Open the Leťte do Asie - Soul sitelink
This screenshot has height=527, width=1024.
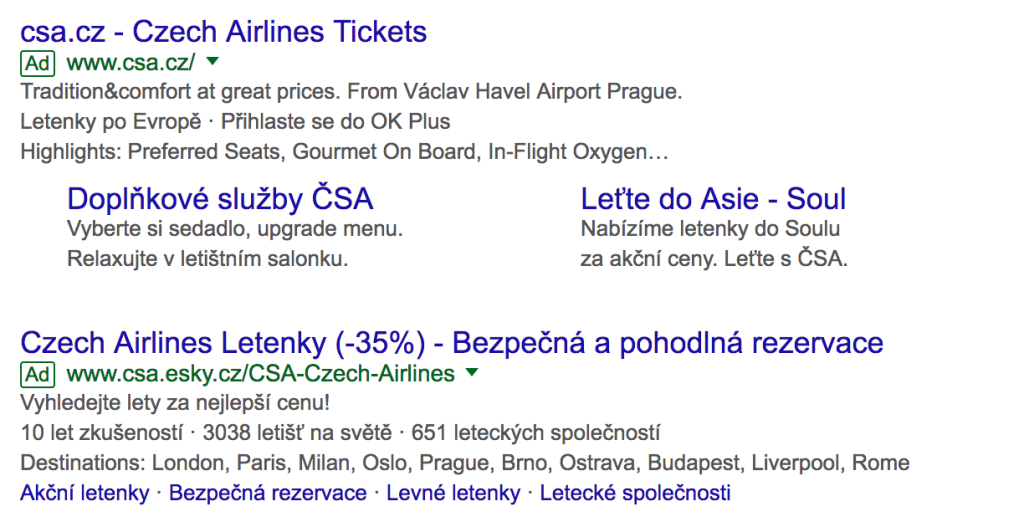tap(713, 199)
